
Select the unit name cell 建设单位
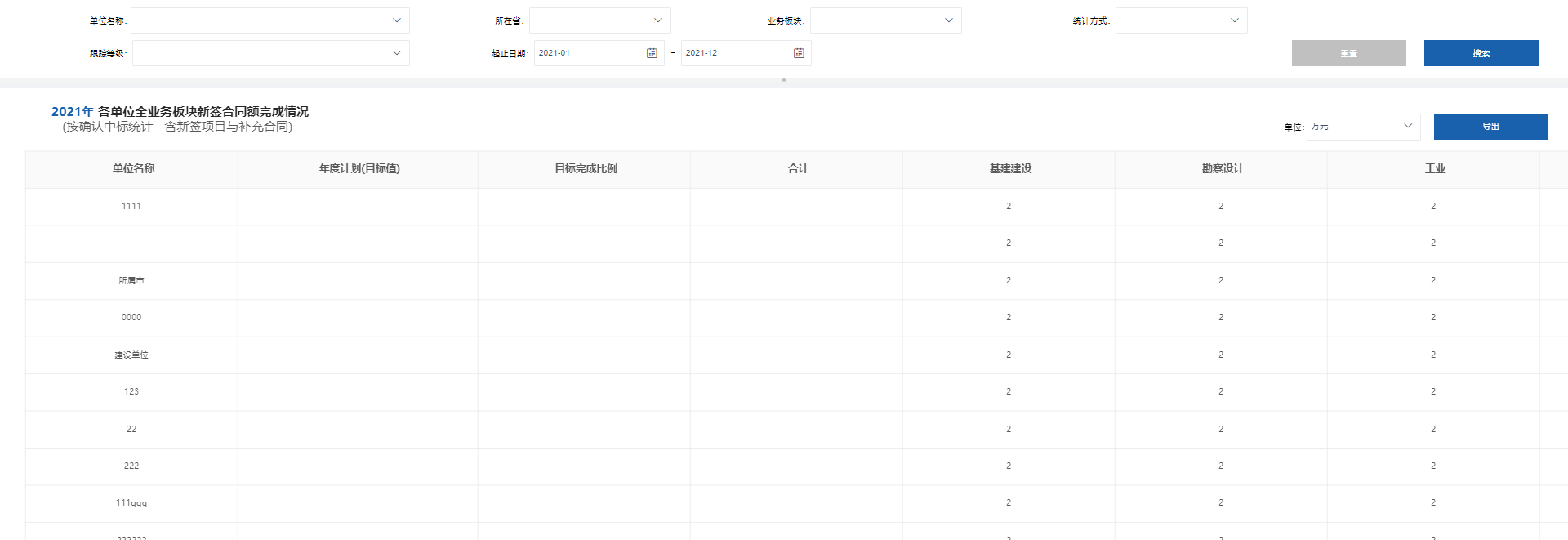coord(131,355)
